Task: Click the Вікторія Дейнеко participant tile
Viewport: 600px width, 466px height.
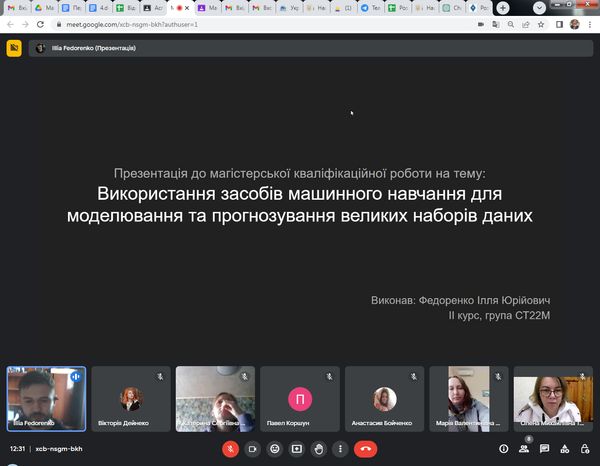Action: 131,399
